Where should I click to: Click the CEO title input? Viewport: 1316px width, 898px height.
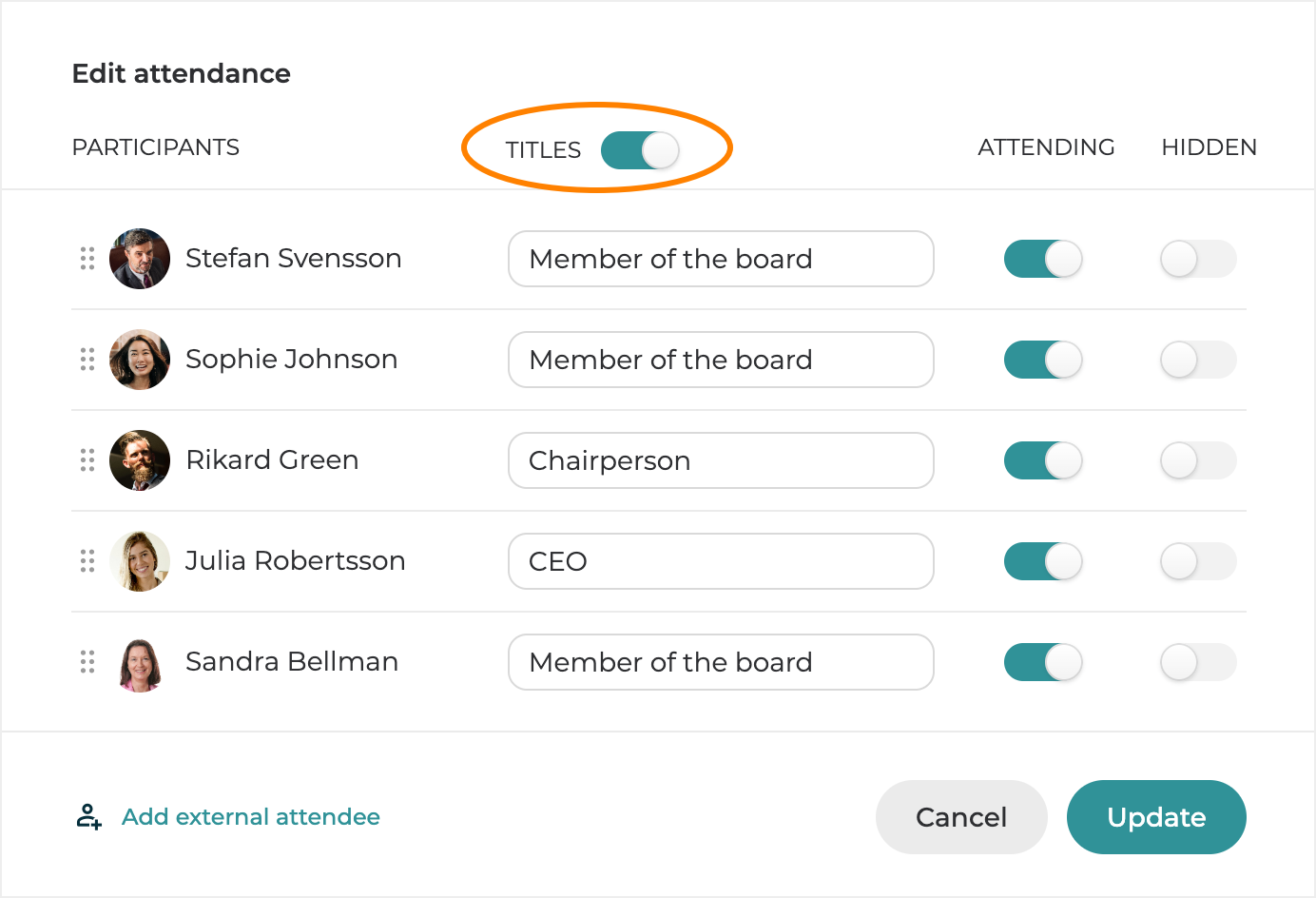click(721, 561)
